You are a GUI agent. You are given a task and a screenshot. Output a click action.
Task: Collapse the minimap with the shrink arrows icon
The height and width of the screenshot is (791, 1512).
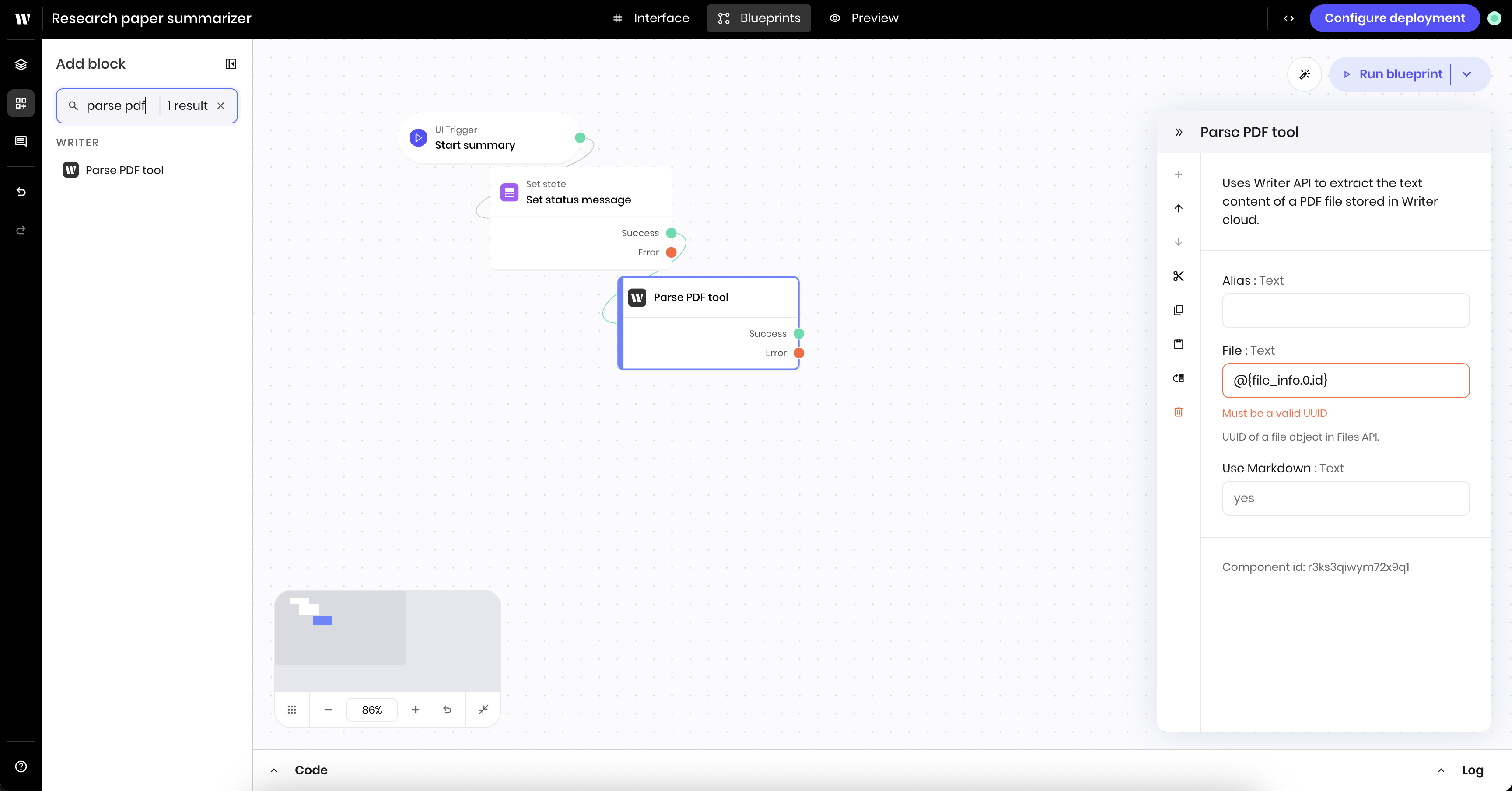[483, 710]
